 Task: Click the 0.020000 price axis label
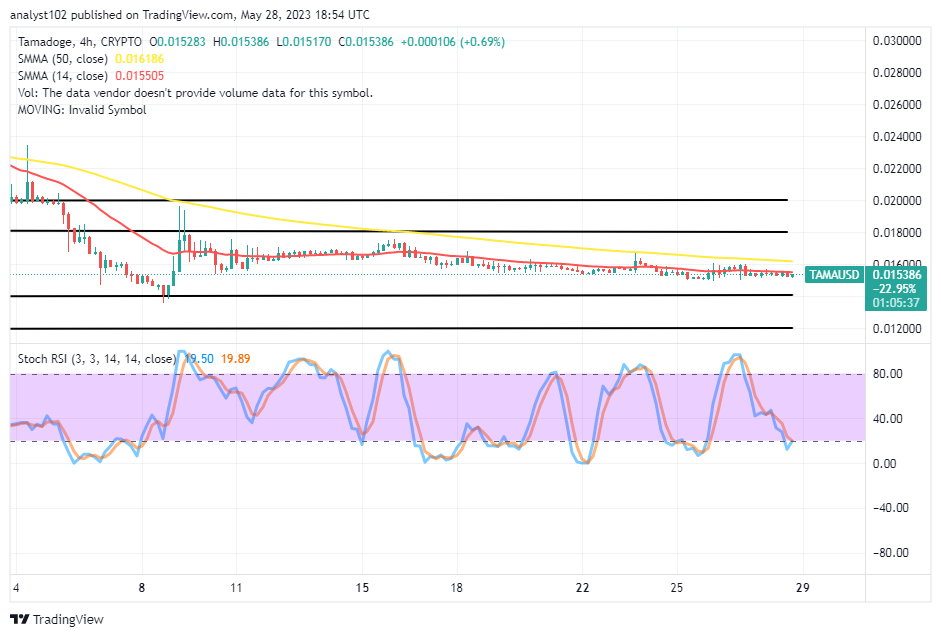(x=897, y=201)
